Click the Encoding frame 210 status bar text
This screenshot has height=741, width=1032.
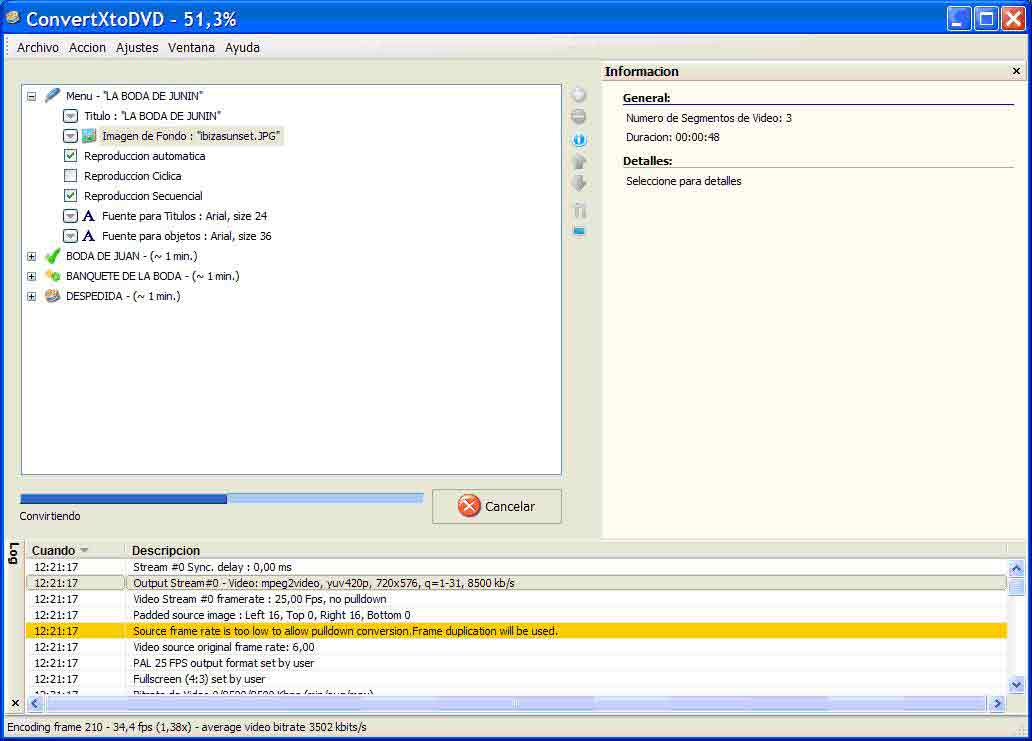click(x=187, y=727)
